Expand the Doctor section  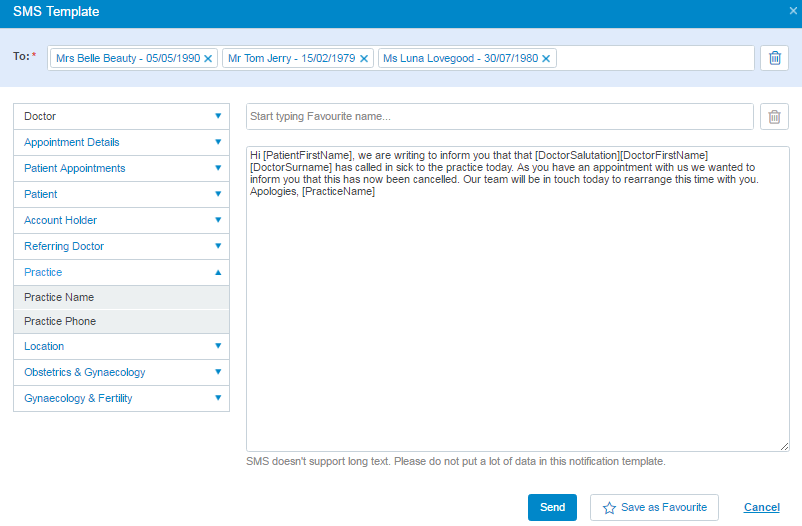pos(121,116)
